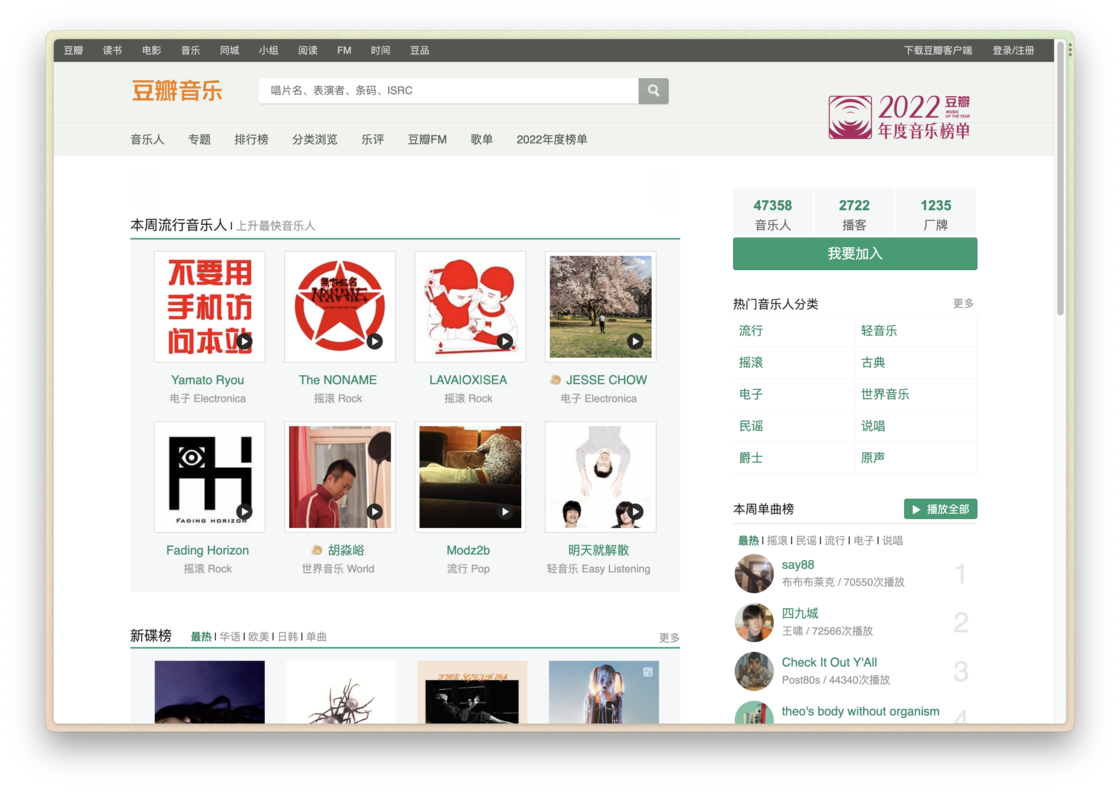Open 47358 音乐人 counter
This screenshot has height=792, width=1120.
coord(773,214)
